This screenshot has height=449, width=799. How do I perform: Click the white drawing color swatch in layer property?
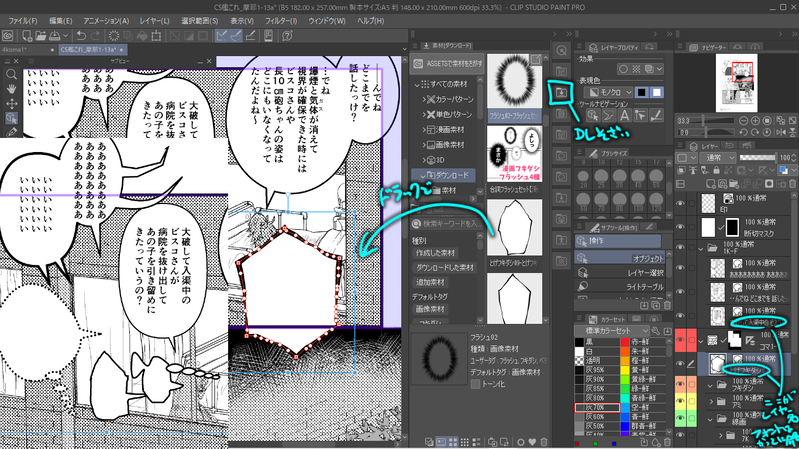pos(657,92)
